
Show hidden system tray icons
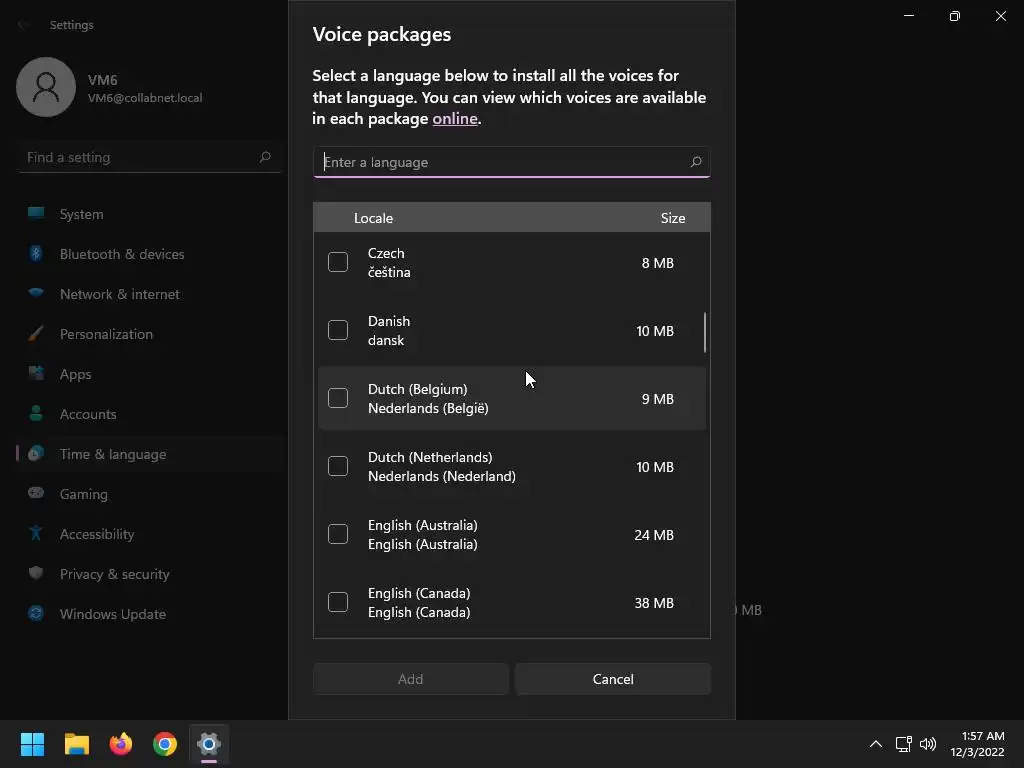pyautogui.click(x=876, y=744)
